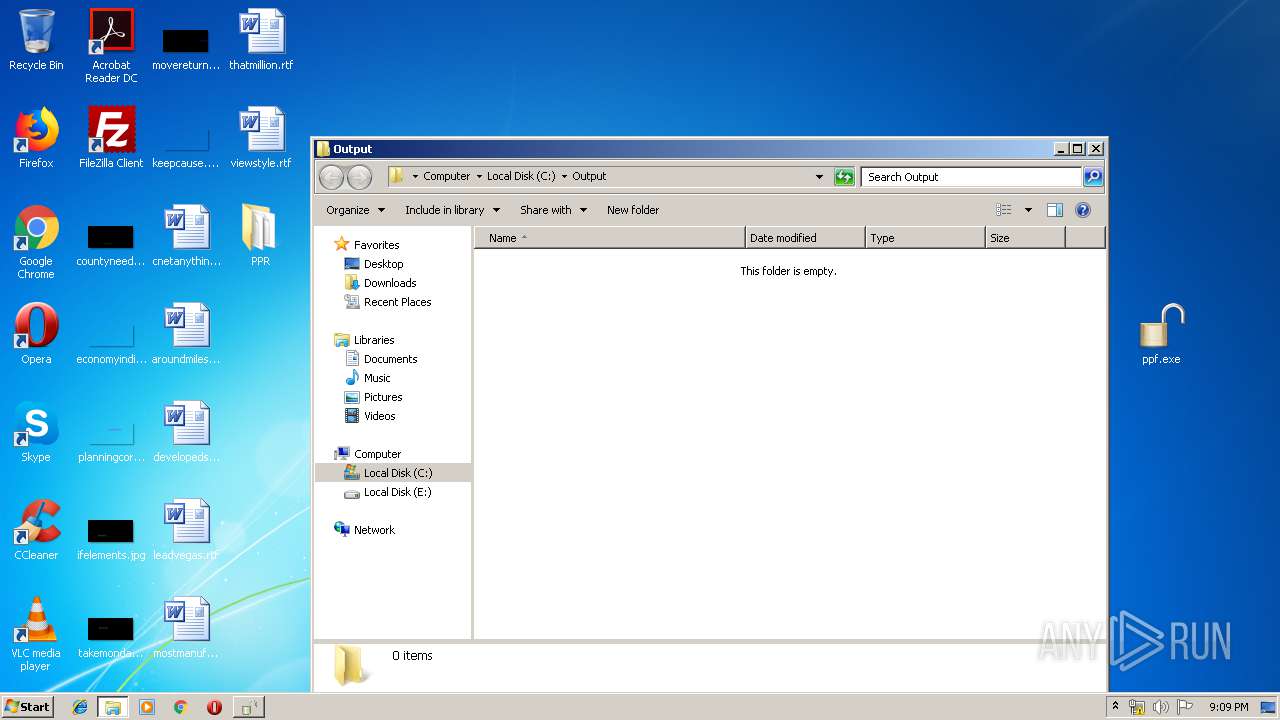Open the Organize dropdown menu
1280x720 pixels.
point(355,210)
